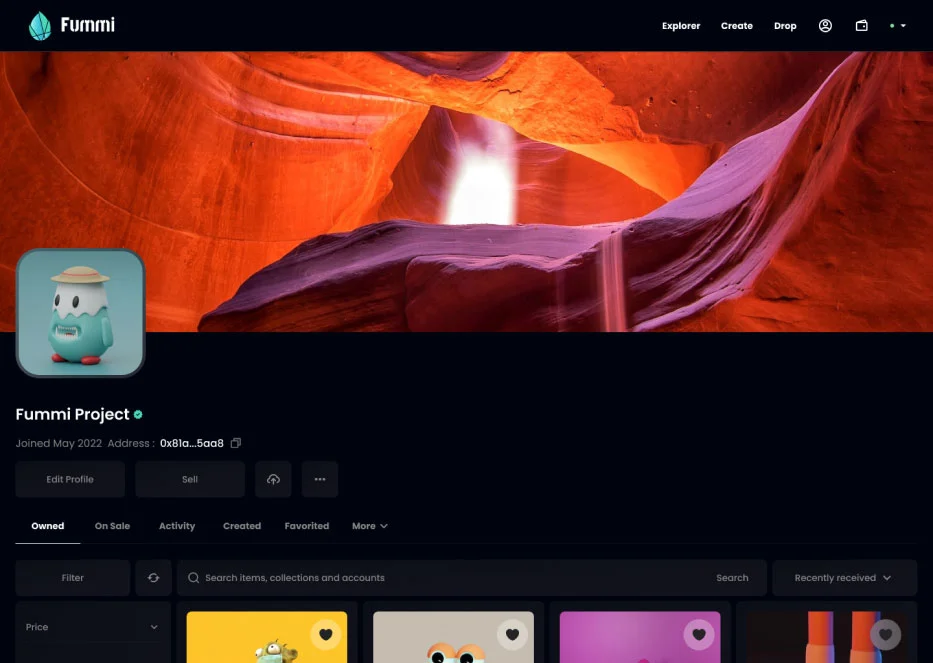Screen dimensions: 933x663
Task: Click the verified badge beside Fummi Project
Action: coord(139,414)
